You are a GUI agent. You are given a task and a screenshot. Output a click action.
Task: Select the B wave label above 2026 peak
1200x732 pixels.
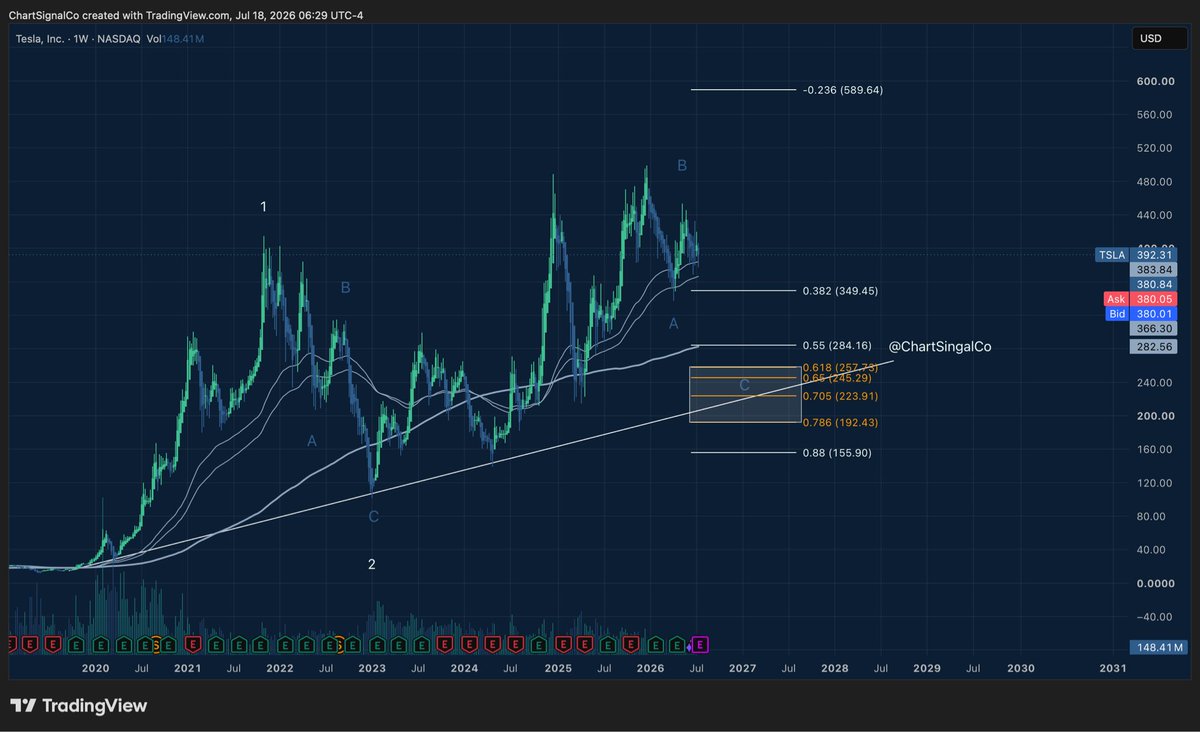coord(682,166)
